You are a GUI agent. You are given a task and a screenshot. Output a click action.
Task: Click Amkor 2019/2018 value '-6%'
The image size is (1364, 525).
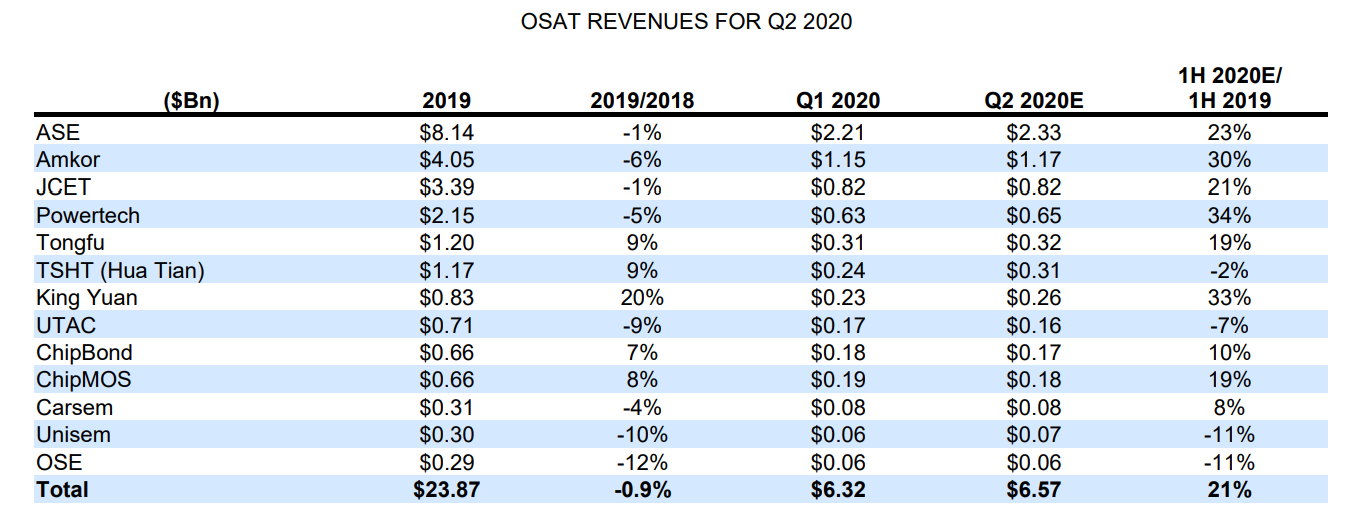642,159
